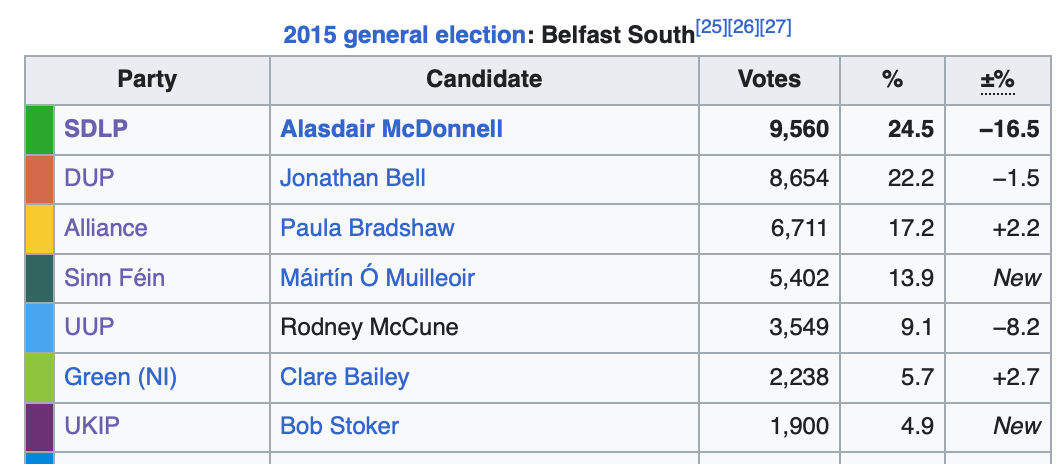Click the UKIP party link

(x=92, y=426)
